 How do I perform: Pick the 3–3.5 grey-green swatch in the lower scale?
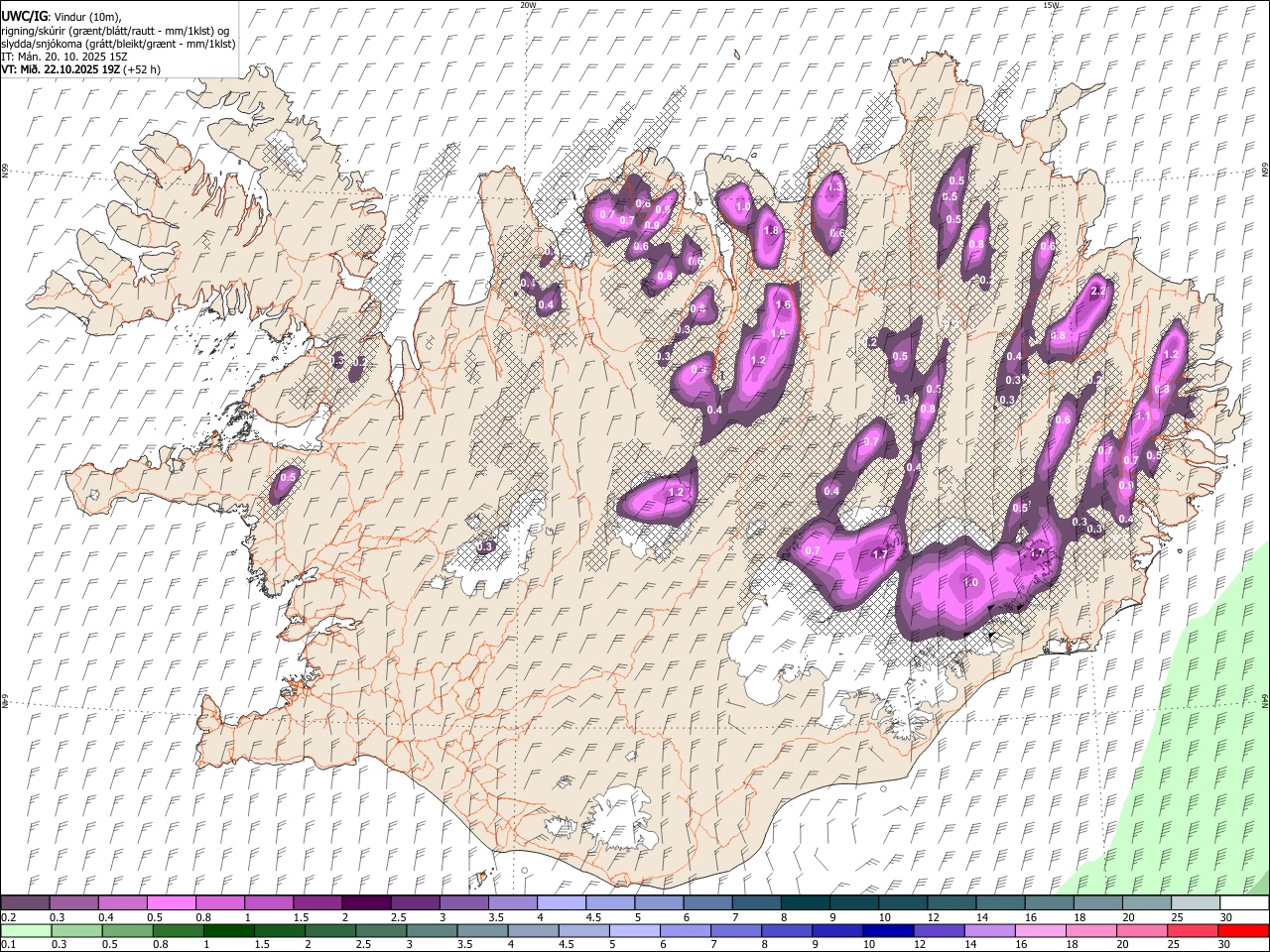[x=432, y=931]
